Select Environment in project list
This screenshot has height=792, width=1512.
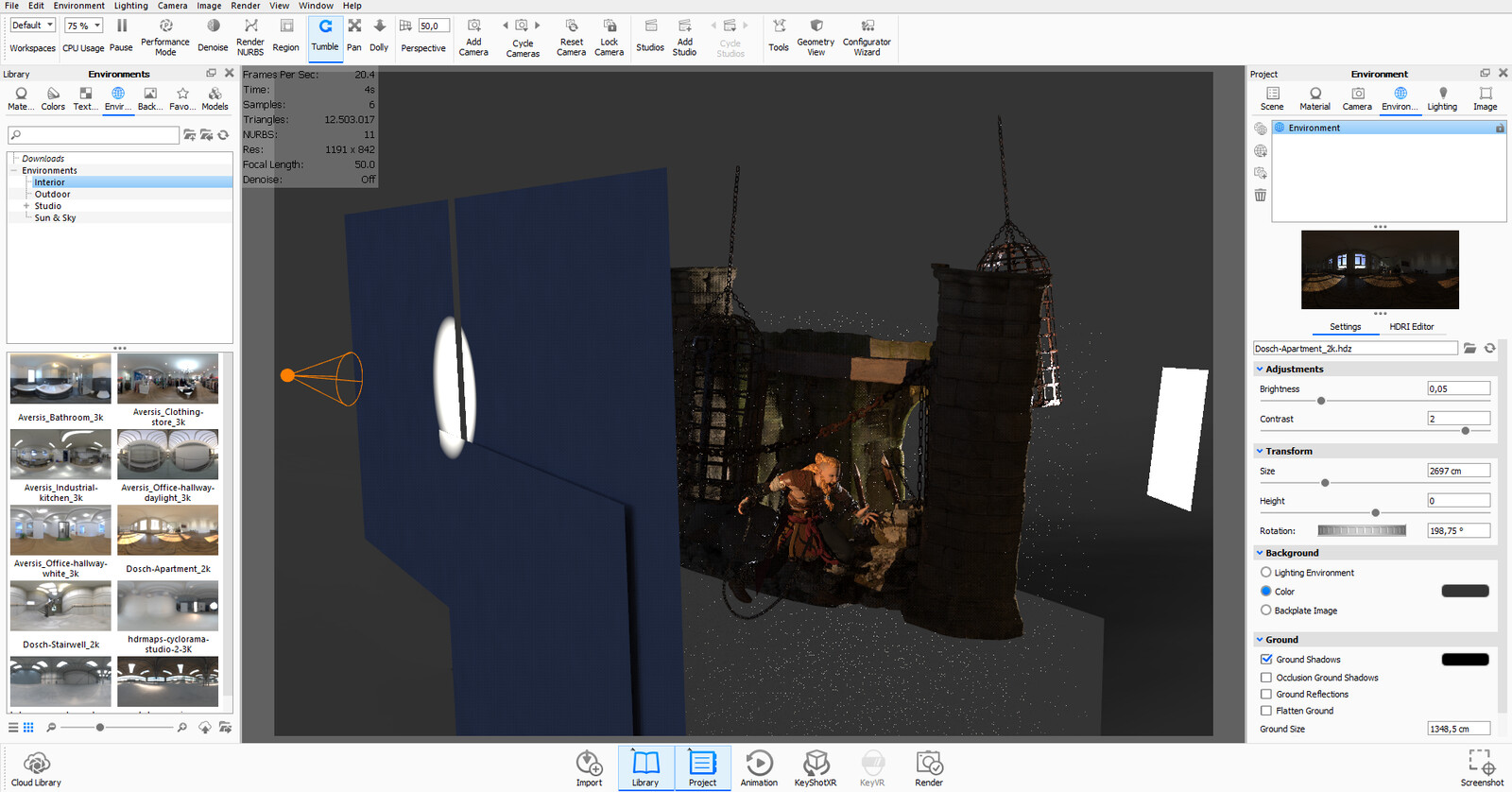(x=1389, y=128)
